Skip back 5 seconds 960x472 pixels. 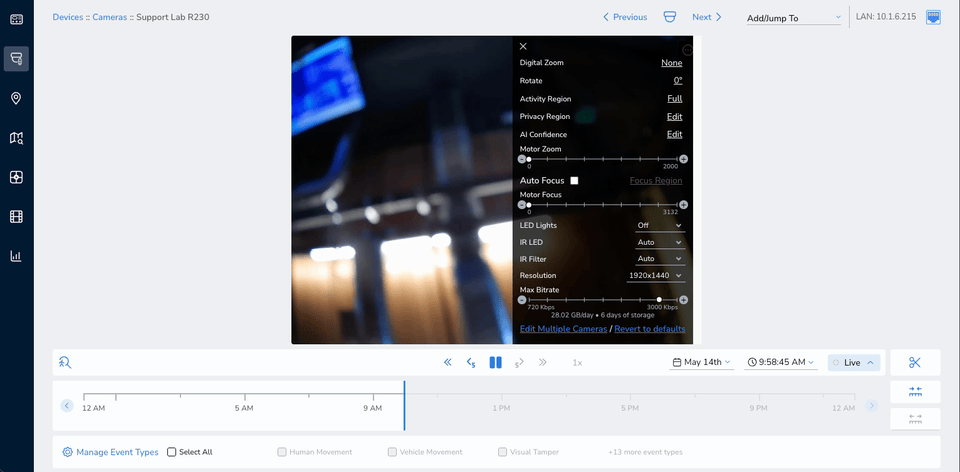coord(471,363)
